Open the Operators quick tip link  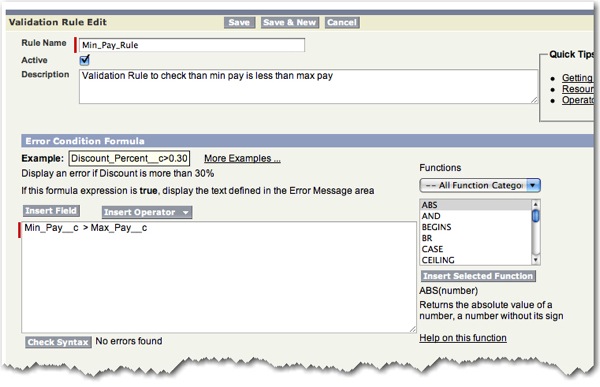point(578,100)
